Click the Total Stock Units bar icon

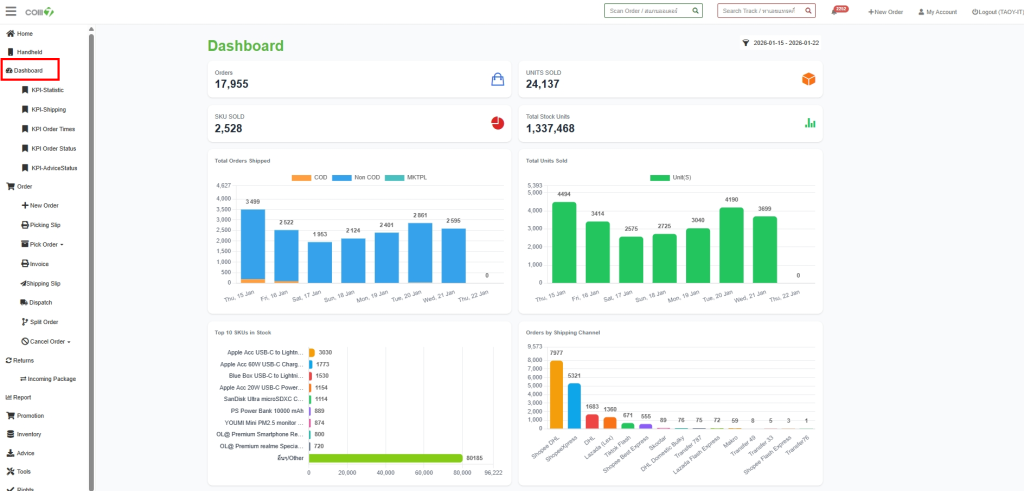click(x=809, y=123)
